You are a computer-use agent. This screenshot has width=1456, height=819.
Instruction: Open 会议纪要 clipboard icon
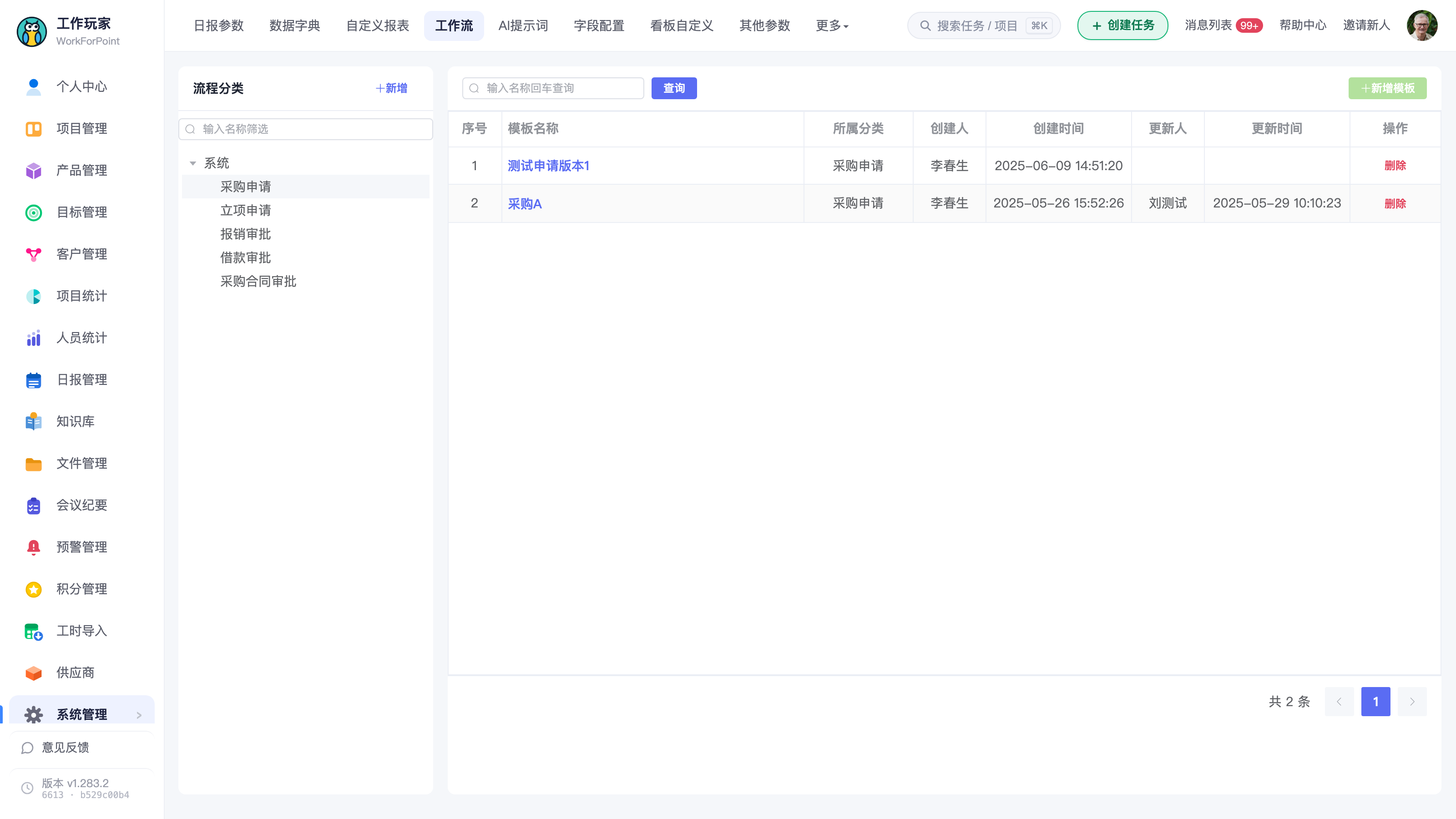click(33, 506)
